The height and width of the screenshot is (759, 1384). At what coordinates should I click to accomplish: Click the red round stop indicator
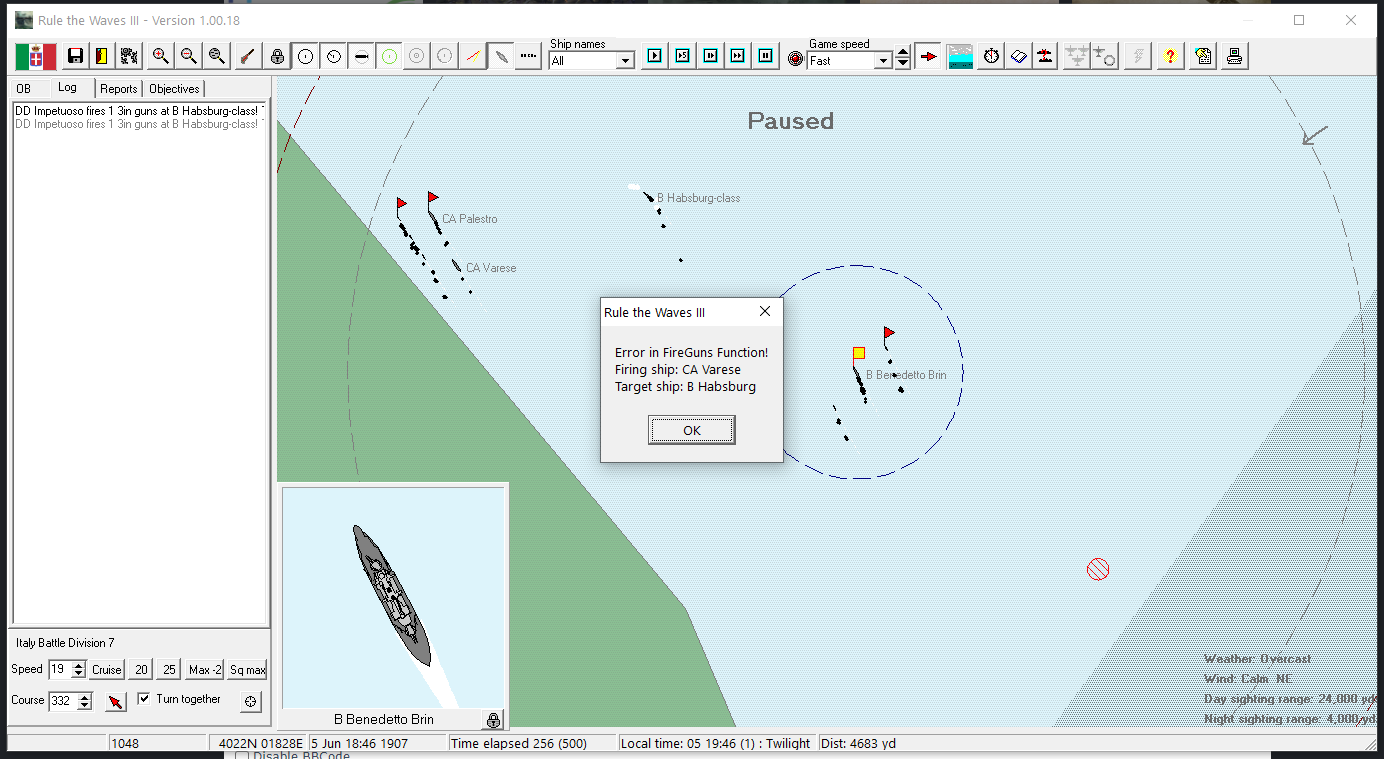[x=796, y=59]
